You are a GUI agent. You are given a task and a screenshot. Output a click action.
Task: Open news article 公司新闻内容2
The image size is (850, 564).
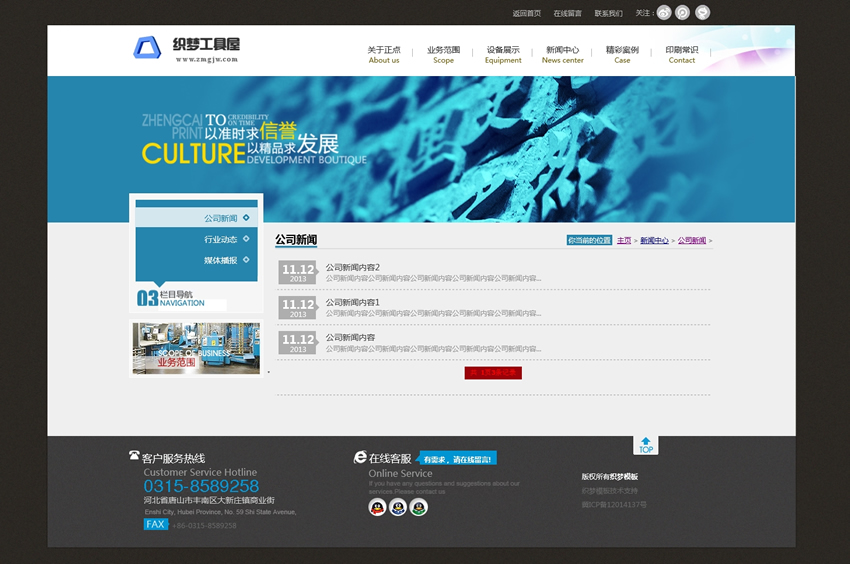[x=352, y=267]
